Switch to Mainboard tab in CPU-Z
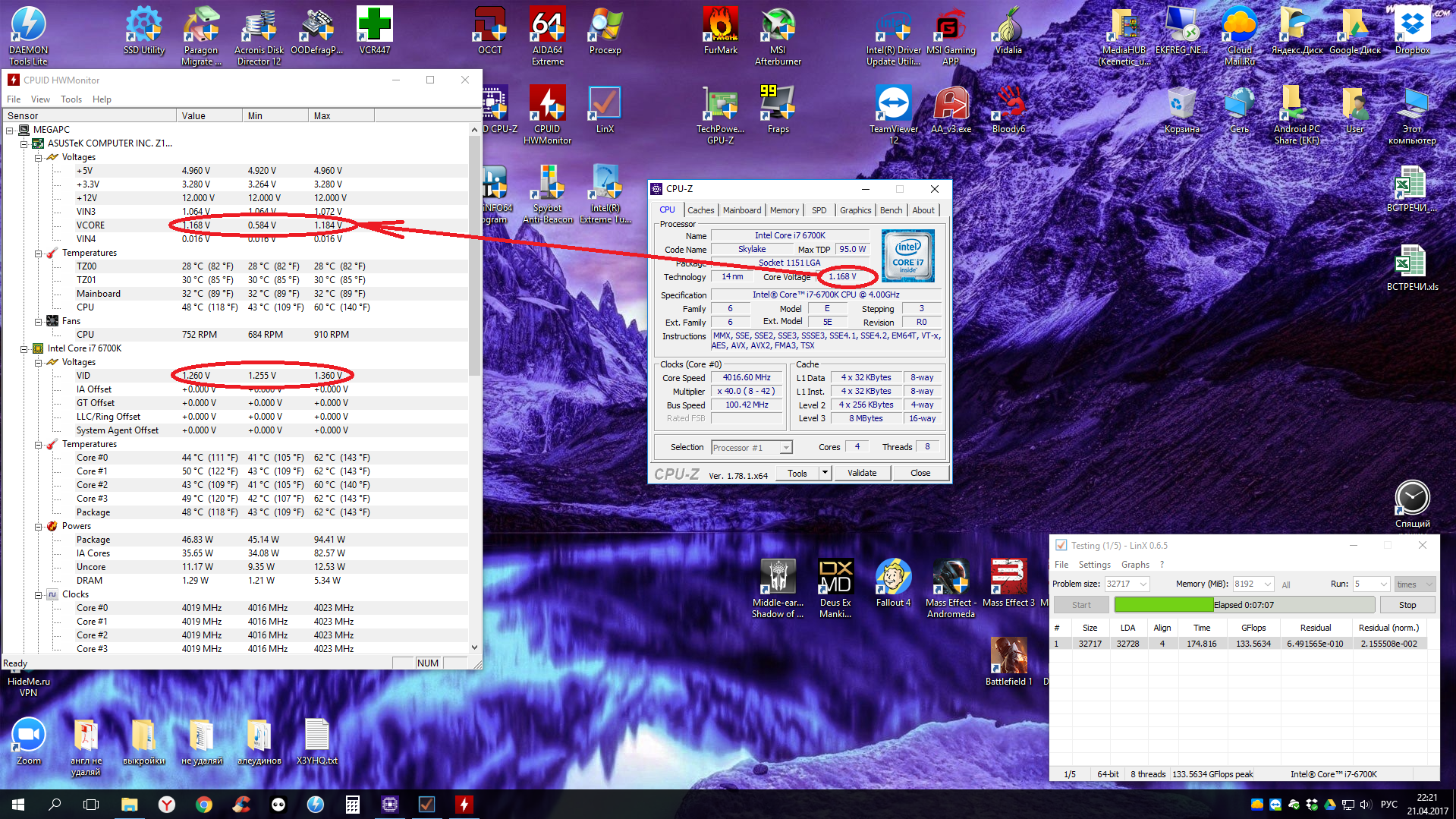The image size is (1456, 819). click(741, 210)
